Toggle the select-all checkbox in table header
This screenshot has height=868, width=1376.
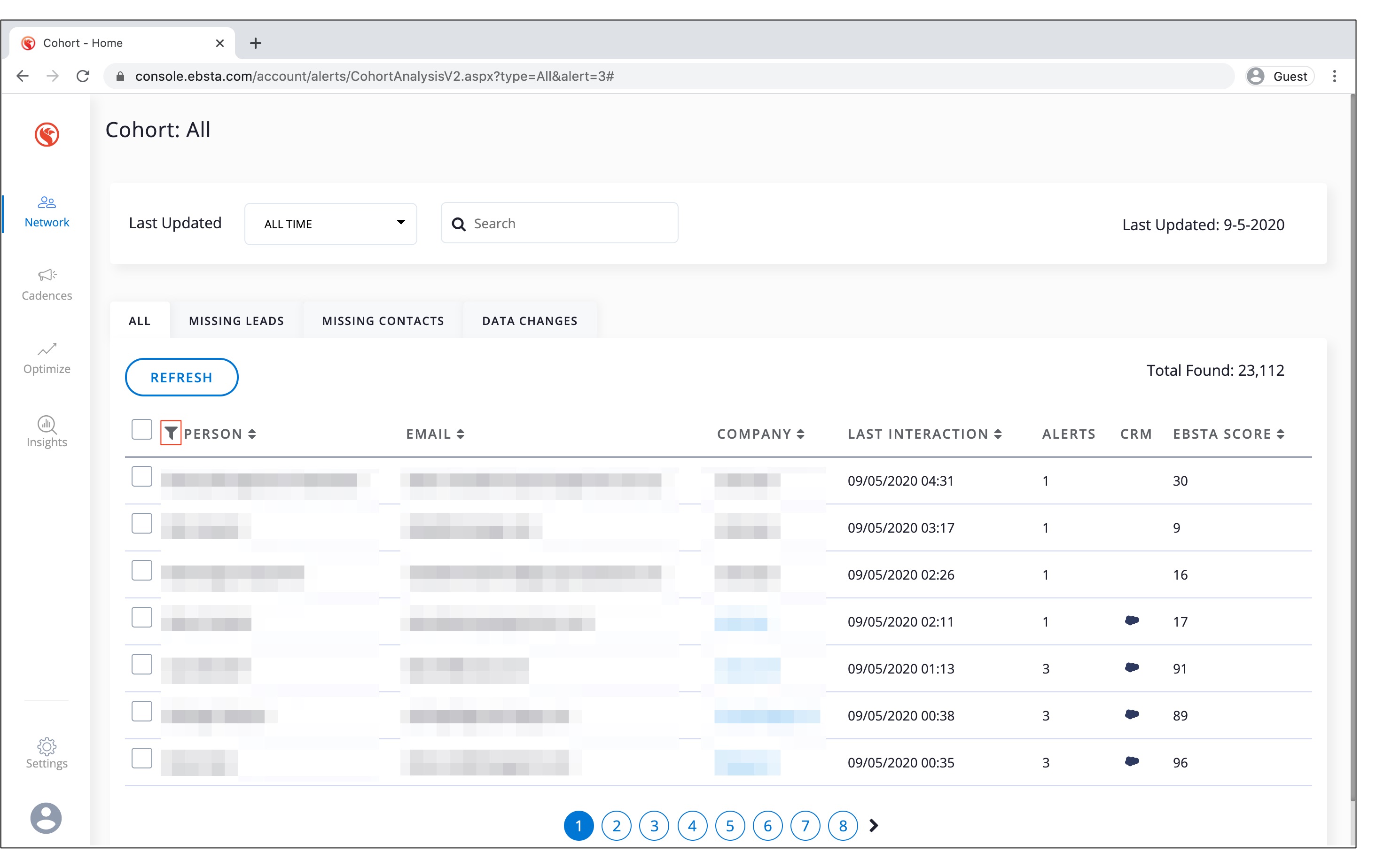pyautogui.click(x=142, y=429)
